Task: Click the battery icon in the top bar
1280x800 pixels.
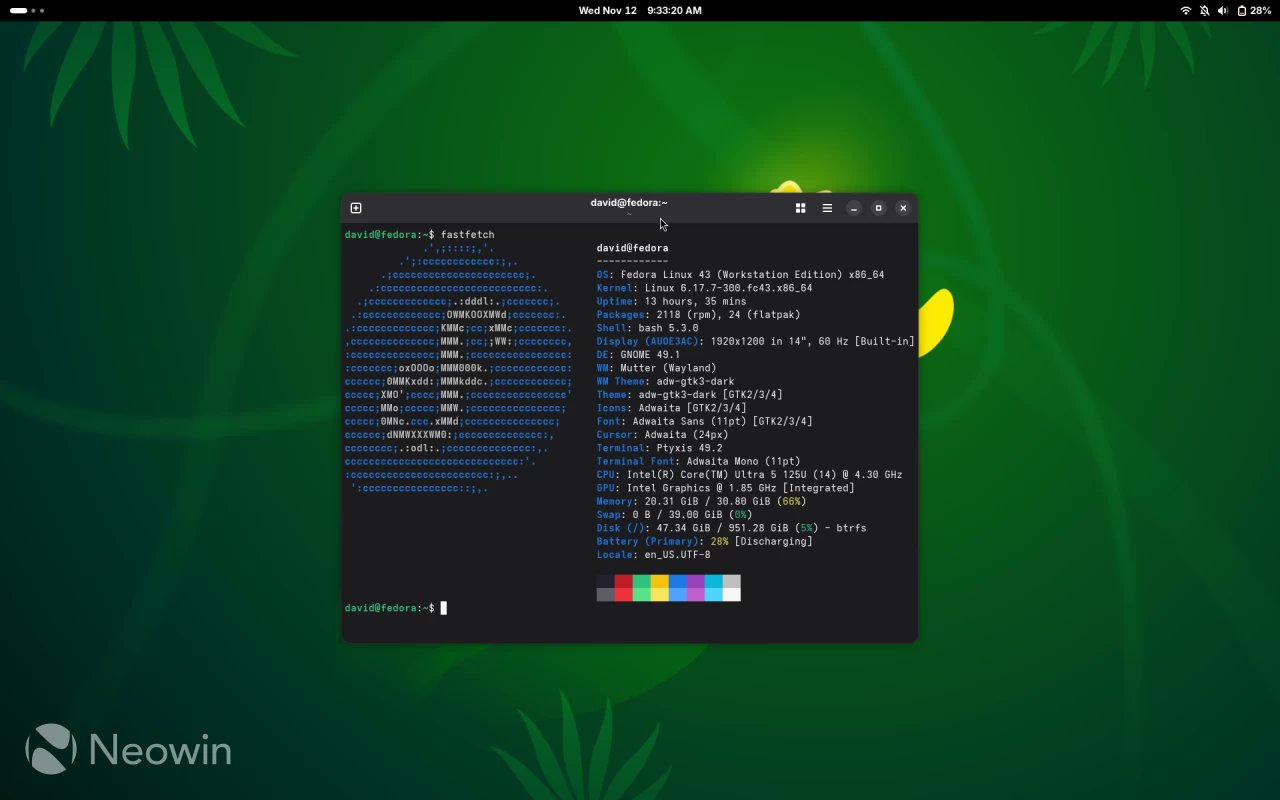Action: coord(1244,11)
